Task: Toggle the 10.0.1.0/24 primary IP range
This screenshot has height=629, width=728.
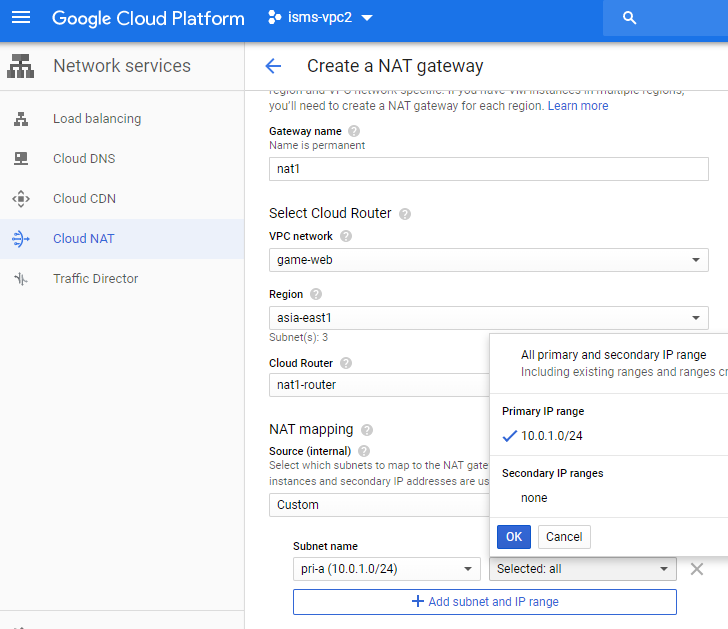Action: pyautogui.click(x=552, y=436)
